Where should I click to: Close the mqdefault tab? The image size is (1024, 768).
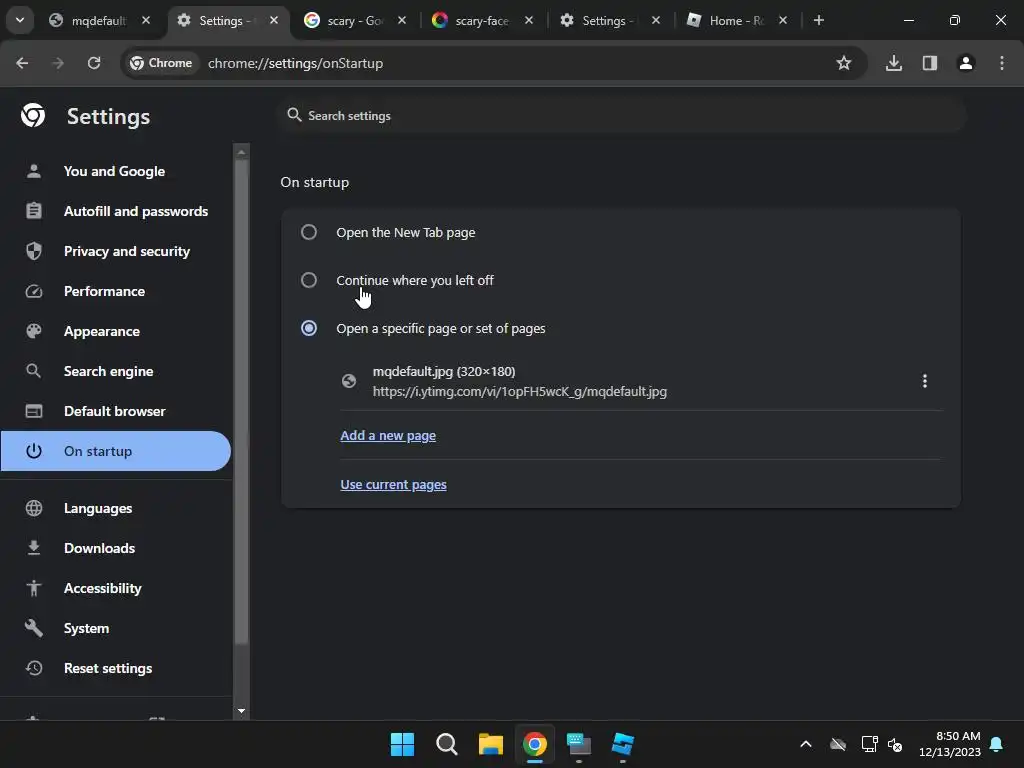146,20
